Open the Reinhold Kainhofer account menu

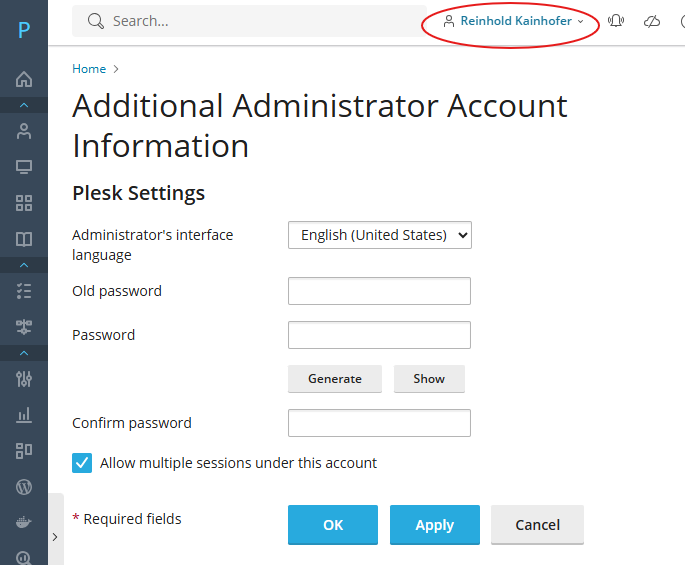(x=512, y=21)
